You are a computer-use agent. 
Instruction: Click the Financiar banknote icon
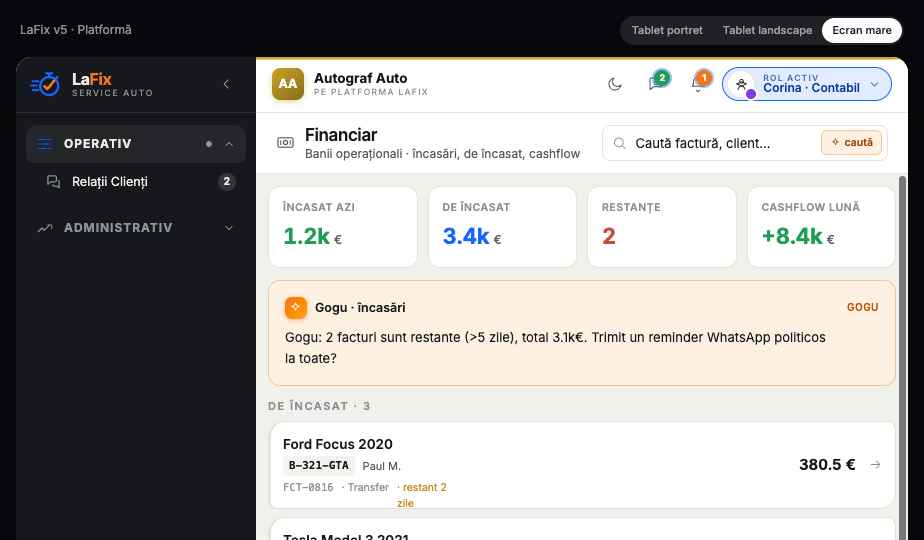point(285,143)
